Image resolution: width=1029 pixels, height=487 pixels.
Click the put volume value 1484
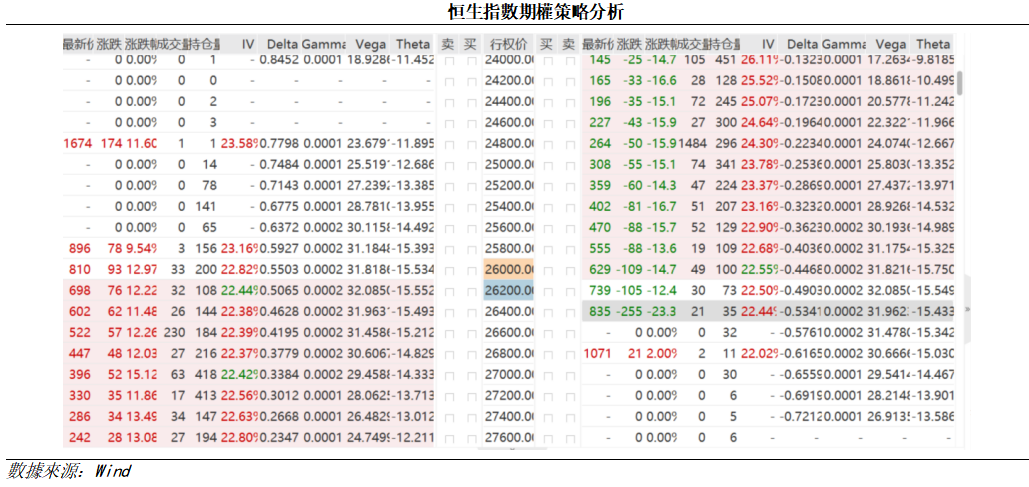pyautogui.click(x=692, y=144)
